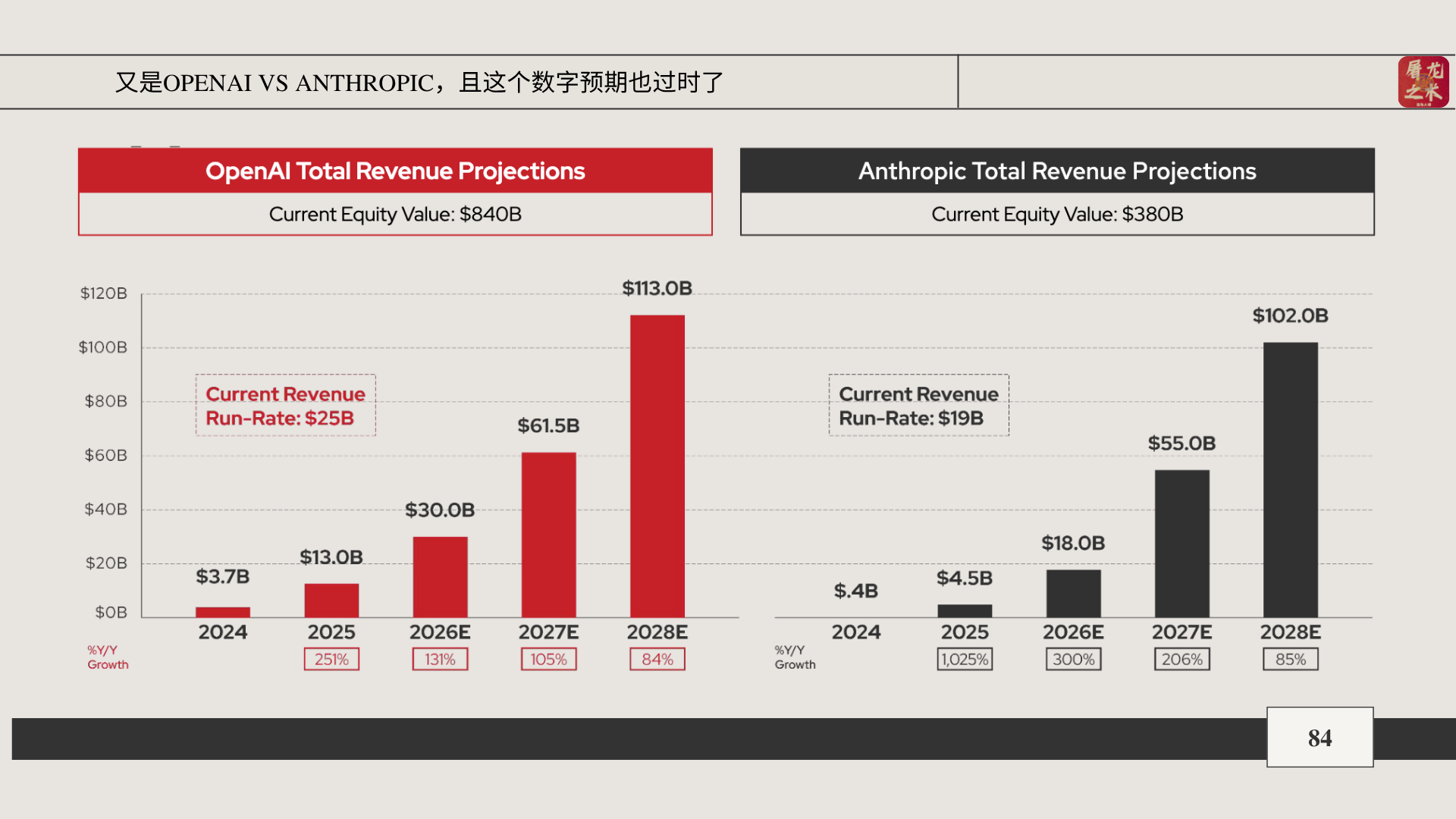Click the slide number 84 box
This screenshot has height=819, width=1456.
[x=1319, y=737]
